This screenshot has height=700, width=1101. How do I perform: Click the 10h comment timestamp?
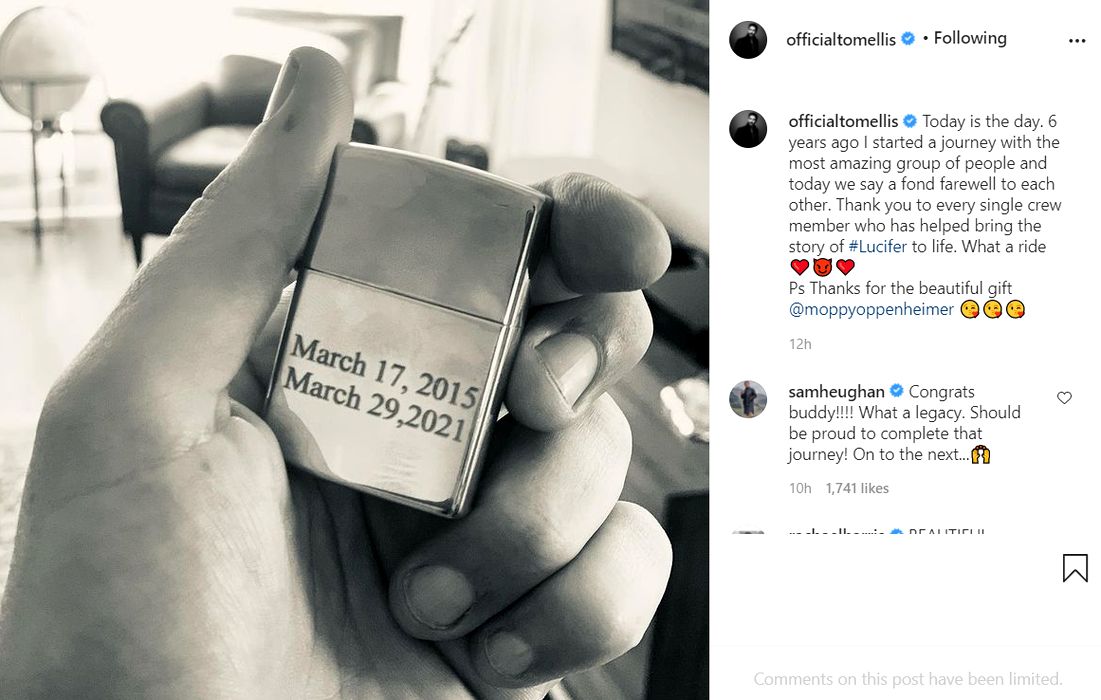pos(800,488)
